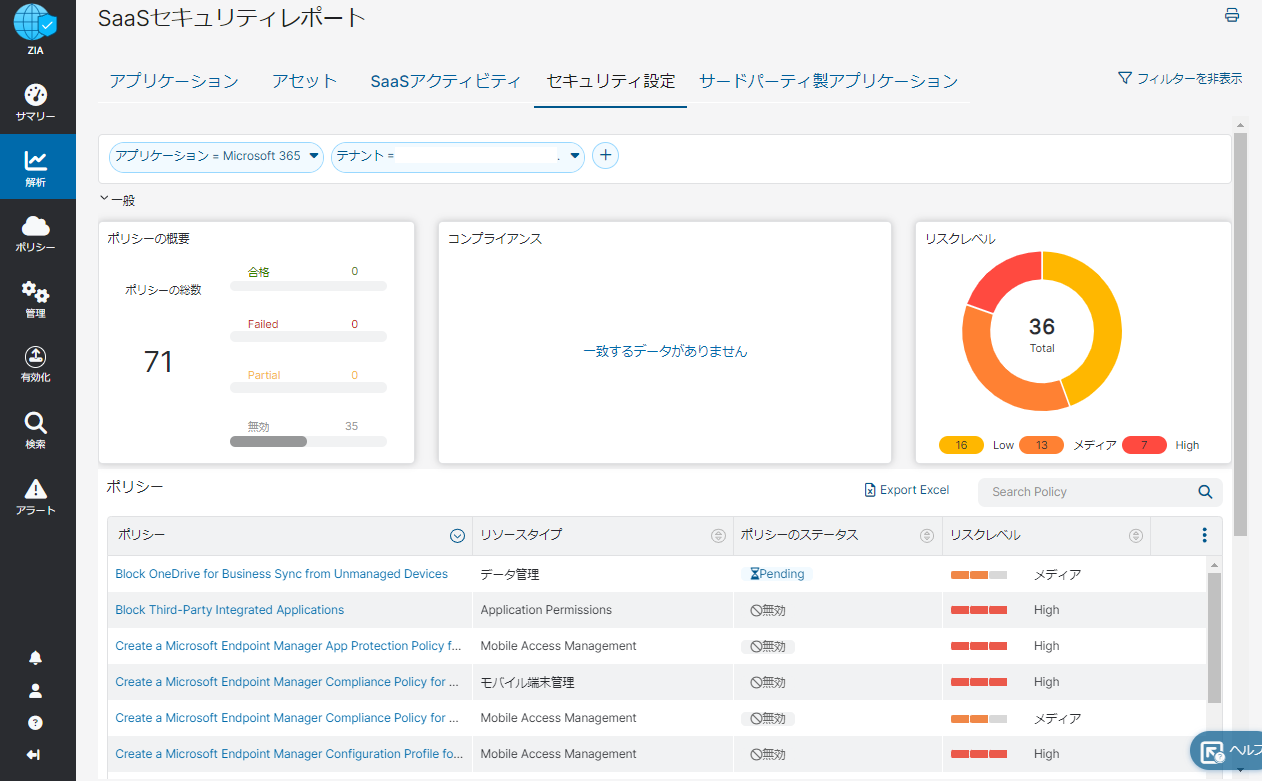The image size is (1262, 781).
Task: Sort the ポリシー column with chevron
Action: point(457,536)
